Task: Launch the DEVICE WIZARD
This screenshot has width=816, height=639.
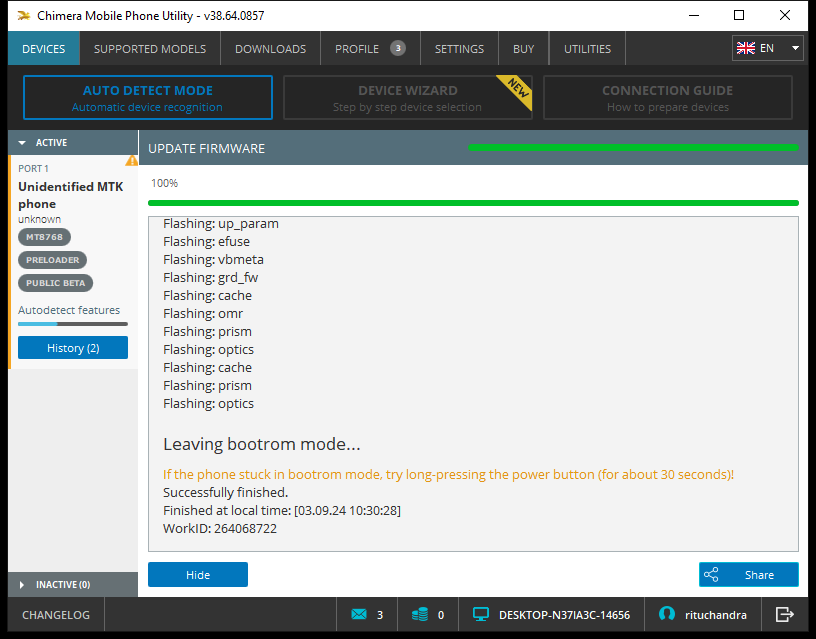Action: [x=407, y=98]
